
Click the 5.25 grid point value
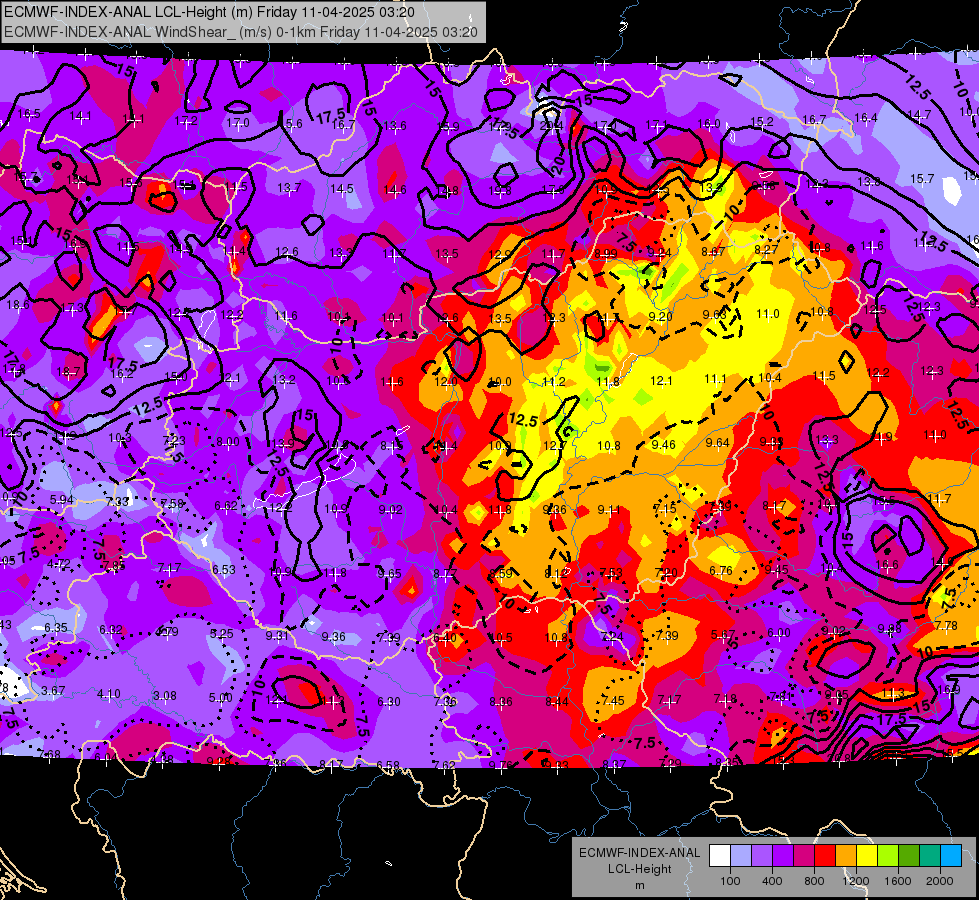coord(222,634)
